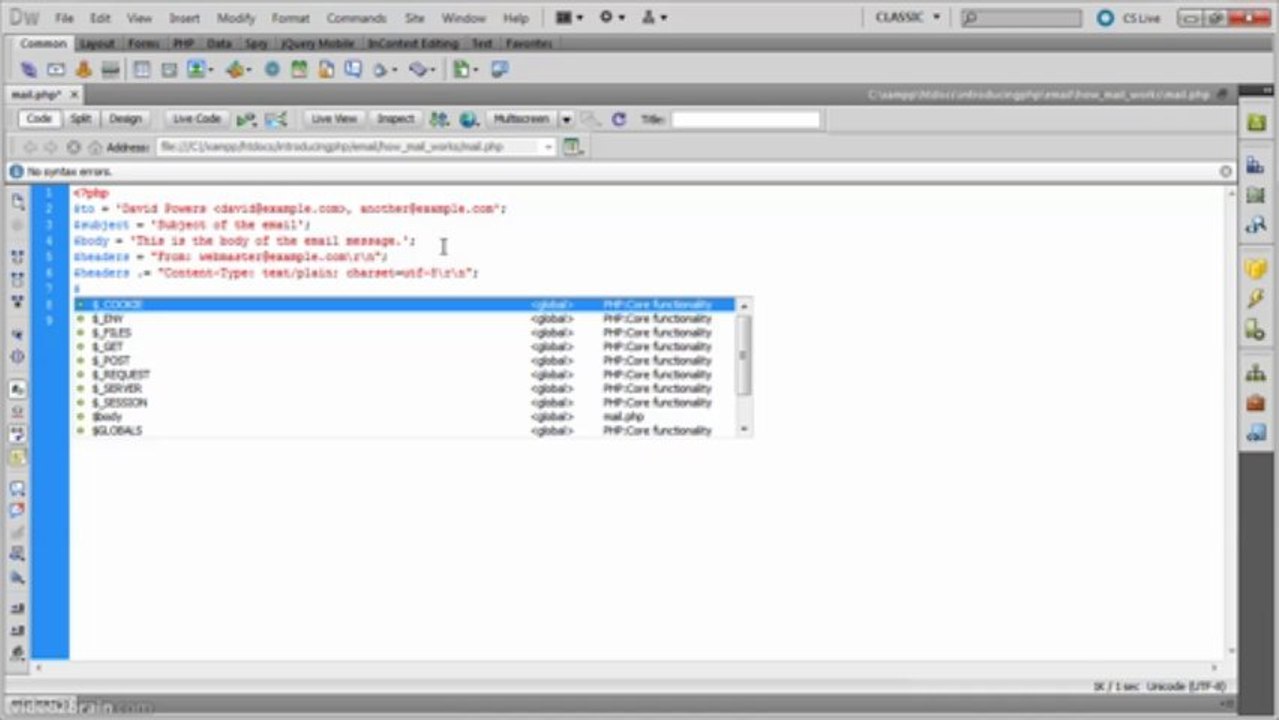Click the Apply Comment icon
The width and height of the screenshot is (1279, 720).
[18, 488]
